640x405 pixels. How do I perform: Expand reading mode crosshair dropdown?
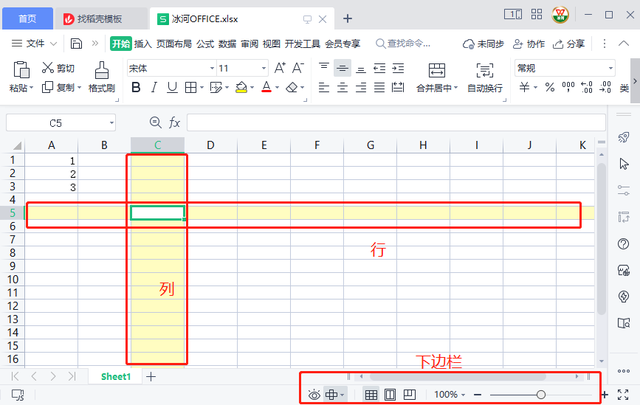pos(342,395)
